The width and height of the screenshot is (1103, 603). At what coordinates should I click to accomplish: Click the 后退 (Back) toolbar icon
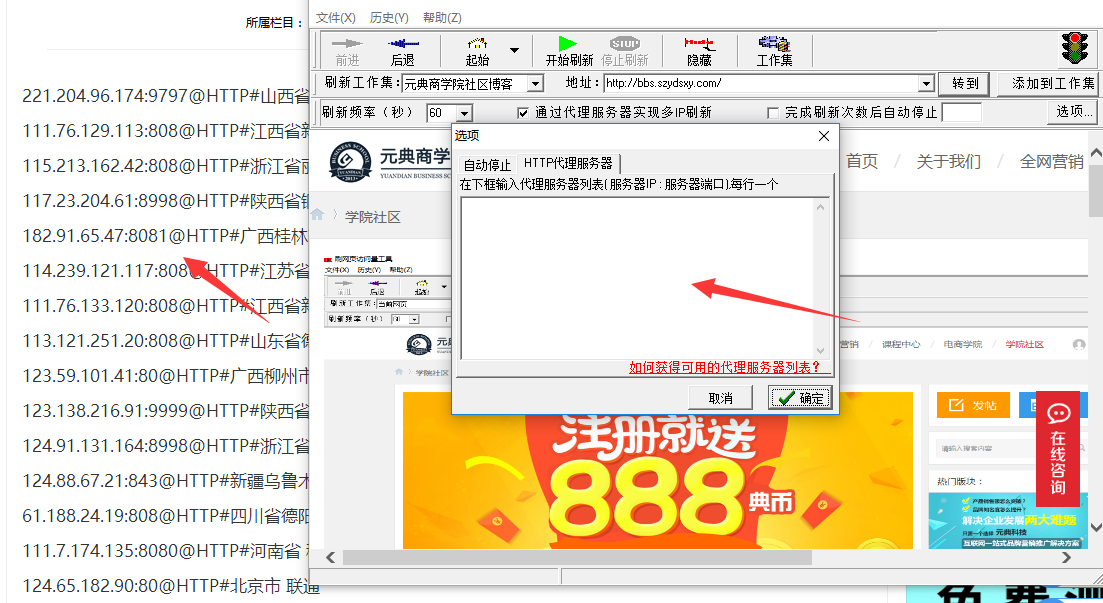tap(403, 50)
